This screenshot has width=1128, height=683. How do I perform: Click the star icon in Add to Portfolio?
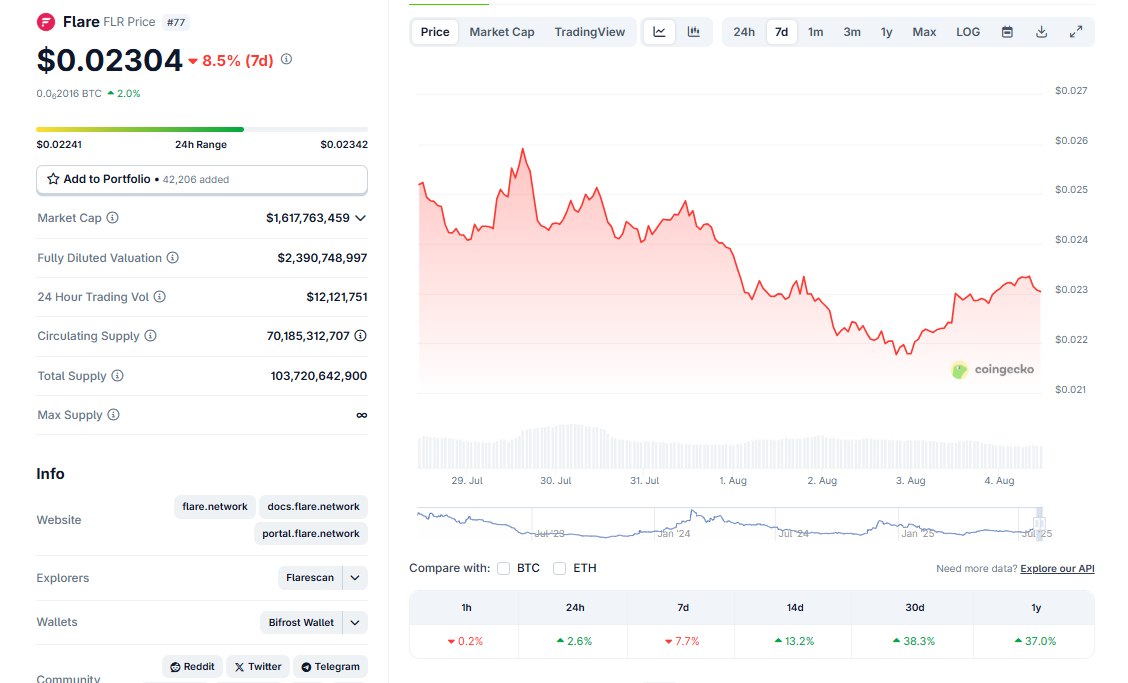53,179
